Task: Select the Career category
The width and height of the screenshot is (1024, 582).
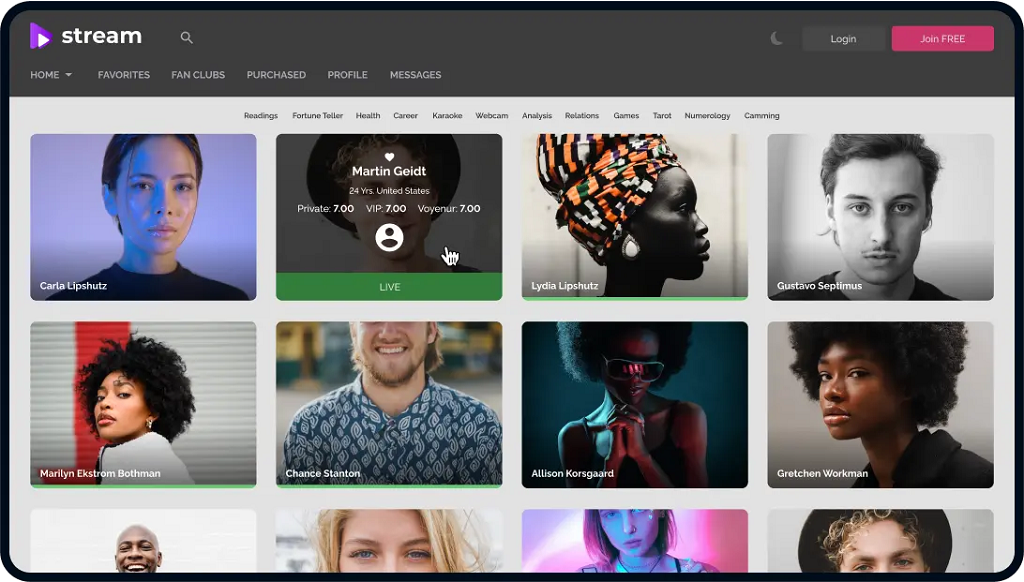Action: (405, 116)
